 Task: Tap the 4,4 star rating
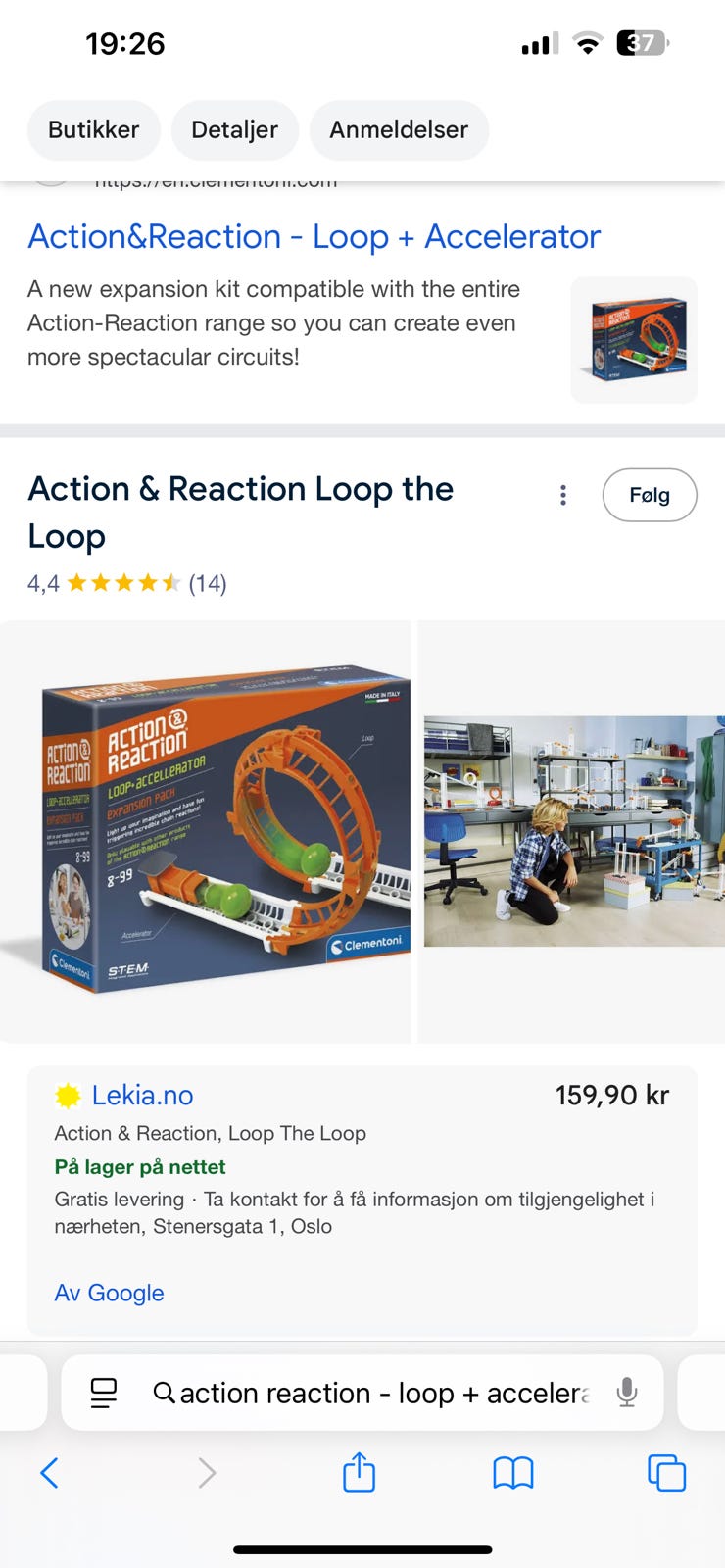(126, 584)
